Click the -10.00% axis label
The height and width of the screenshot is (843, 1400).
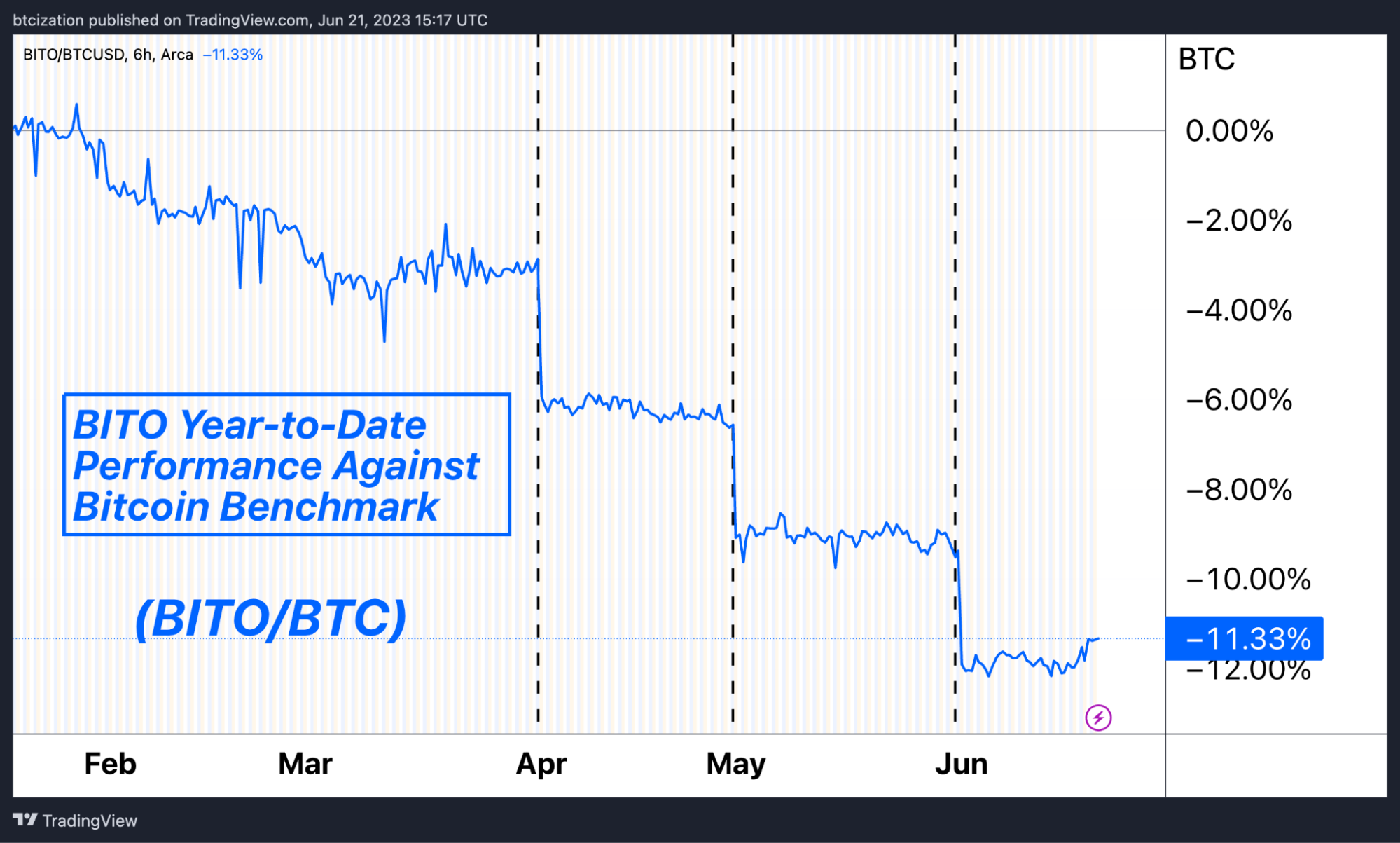tap(1248, 580)
